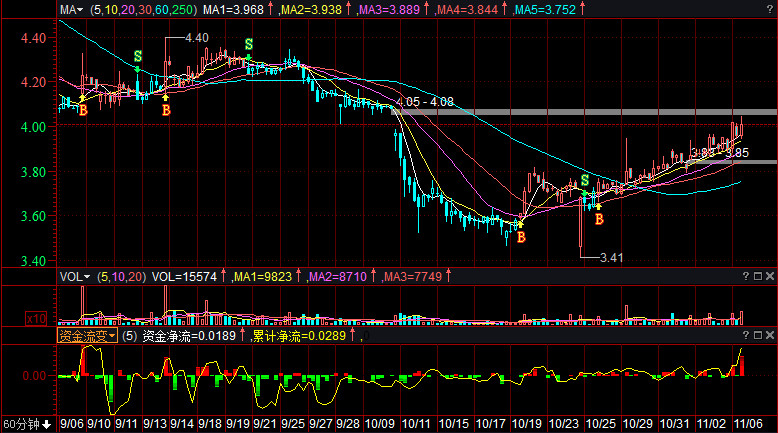Click the 4.40 high price annotation
Image resolution: width=778 pixels, height=433 pixels.
[197, 37]
